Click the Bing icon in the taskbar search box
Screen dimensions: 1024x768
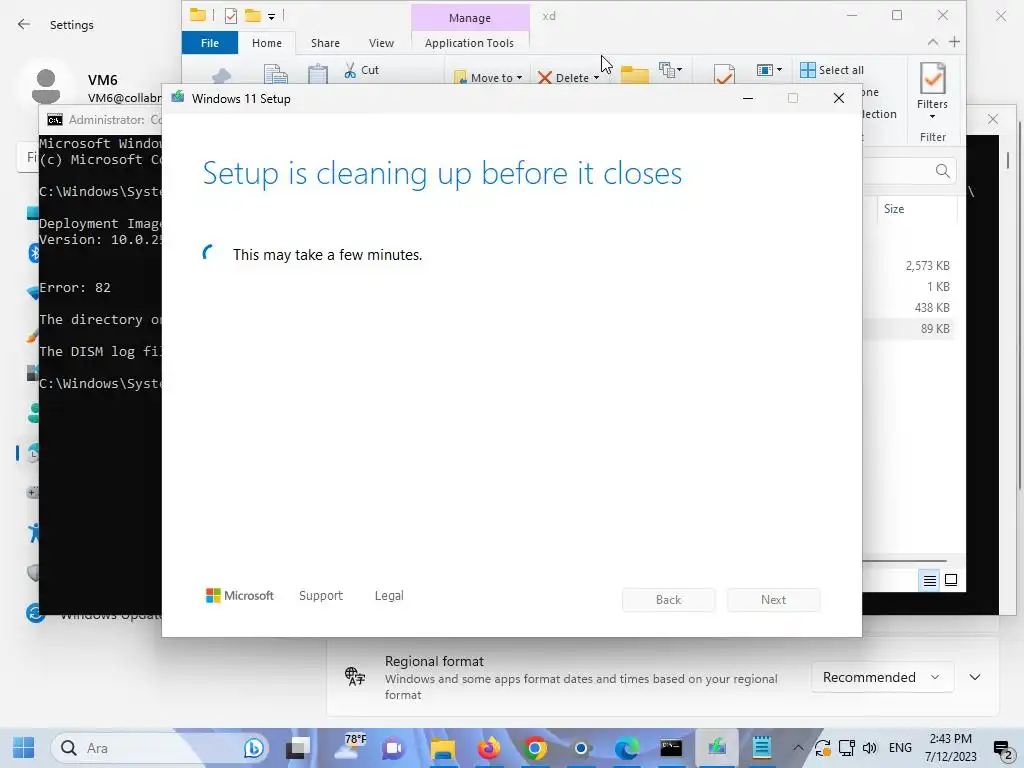pos(253,748)
